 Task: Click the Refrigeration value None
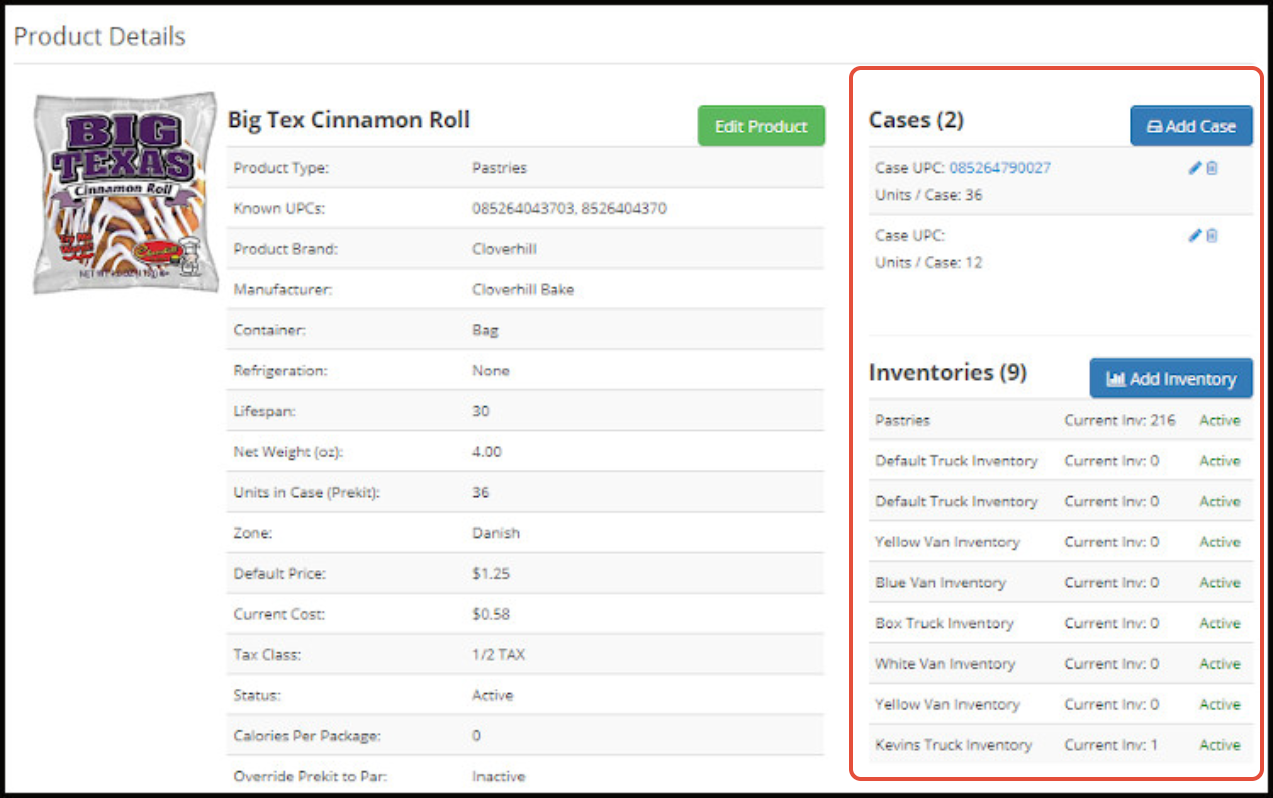pyautogui.click(x=491, y=370)
